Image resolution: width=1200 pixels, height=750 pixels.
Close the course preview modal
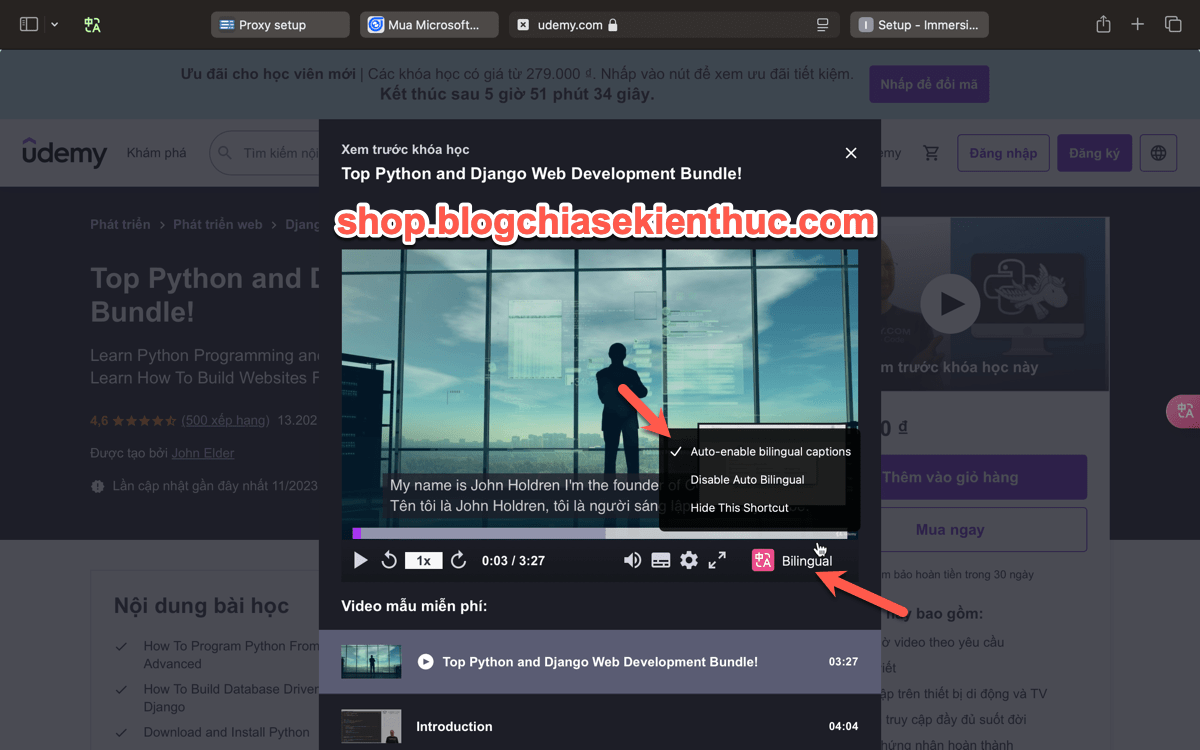(851, 153)
